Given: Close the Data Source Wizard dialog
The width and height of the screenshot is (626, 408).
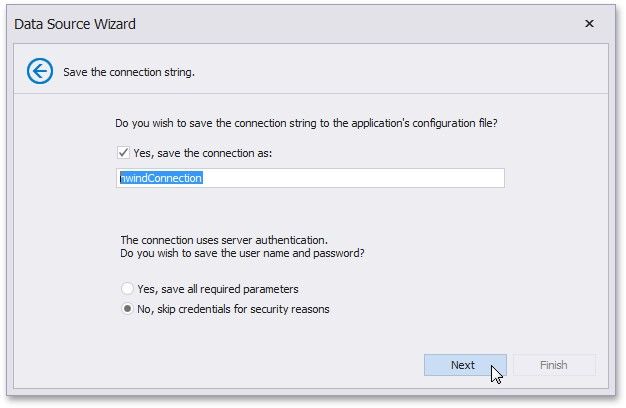Looking at the screenshot, I should click(x=589, y=23).
